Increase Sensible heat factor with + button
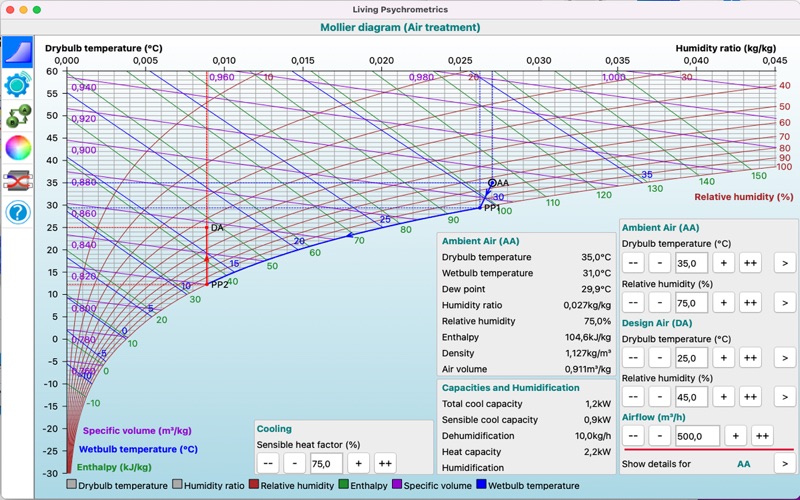The image size is (800, 500). pyautogui.click(x=358, y=463)
